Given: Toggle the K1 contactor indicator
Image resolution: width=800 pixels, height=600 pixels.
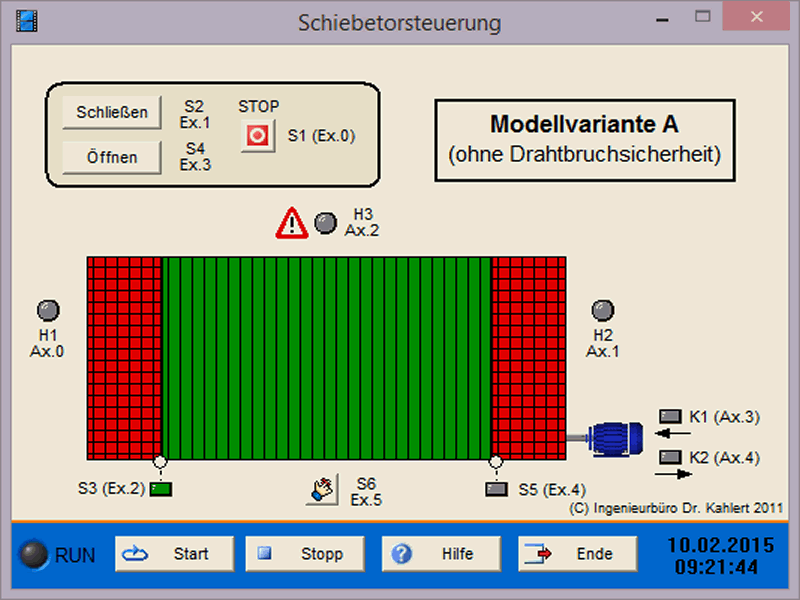Looking at the screenshot, I should 669,415.
